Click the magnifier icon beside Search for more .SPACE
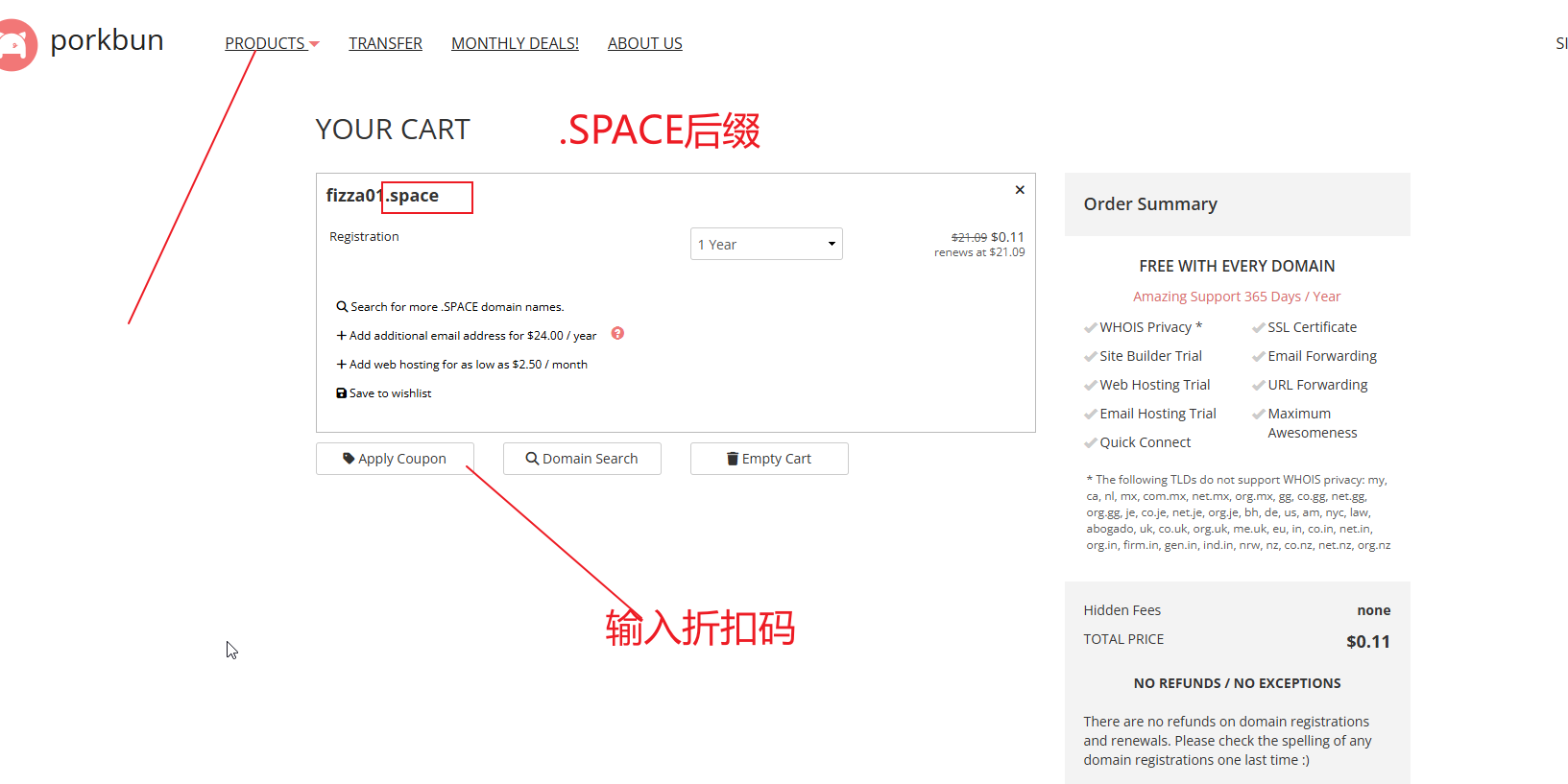The image size is (1568, 784). (x=342, y=307)
